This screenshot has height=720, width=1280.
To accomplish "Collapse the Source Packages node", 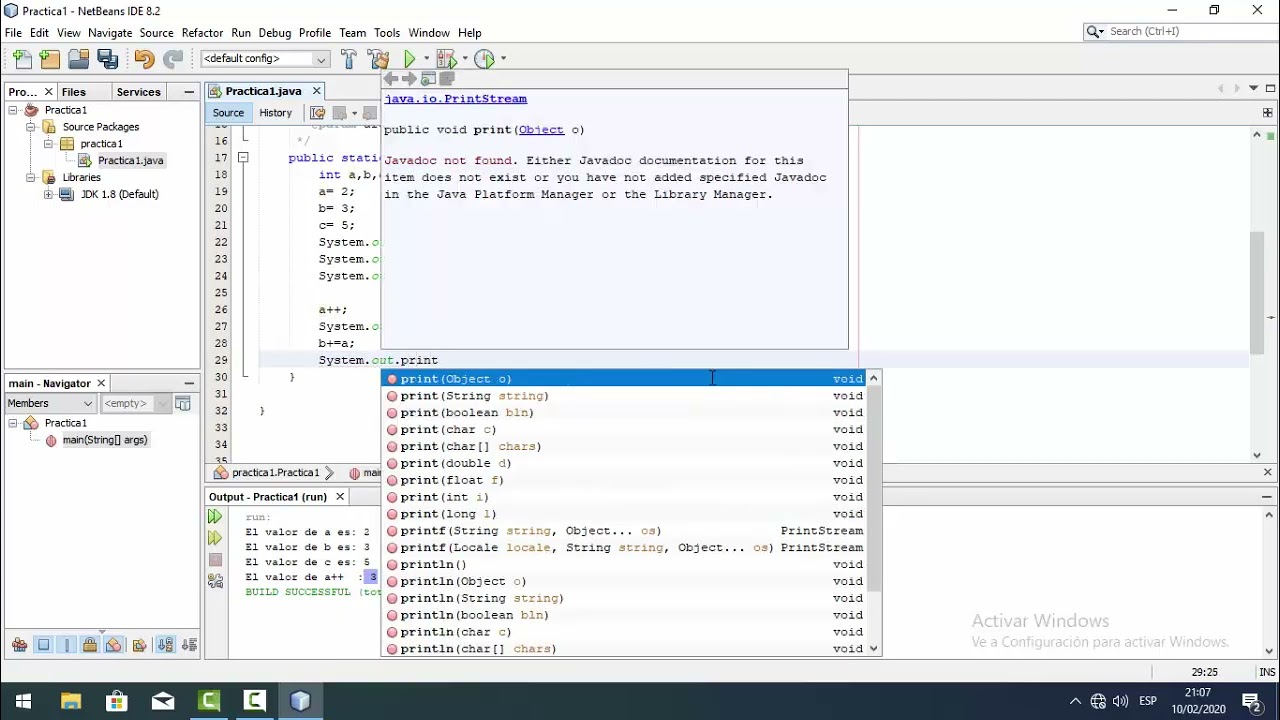I will [x=31, y=127].
